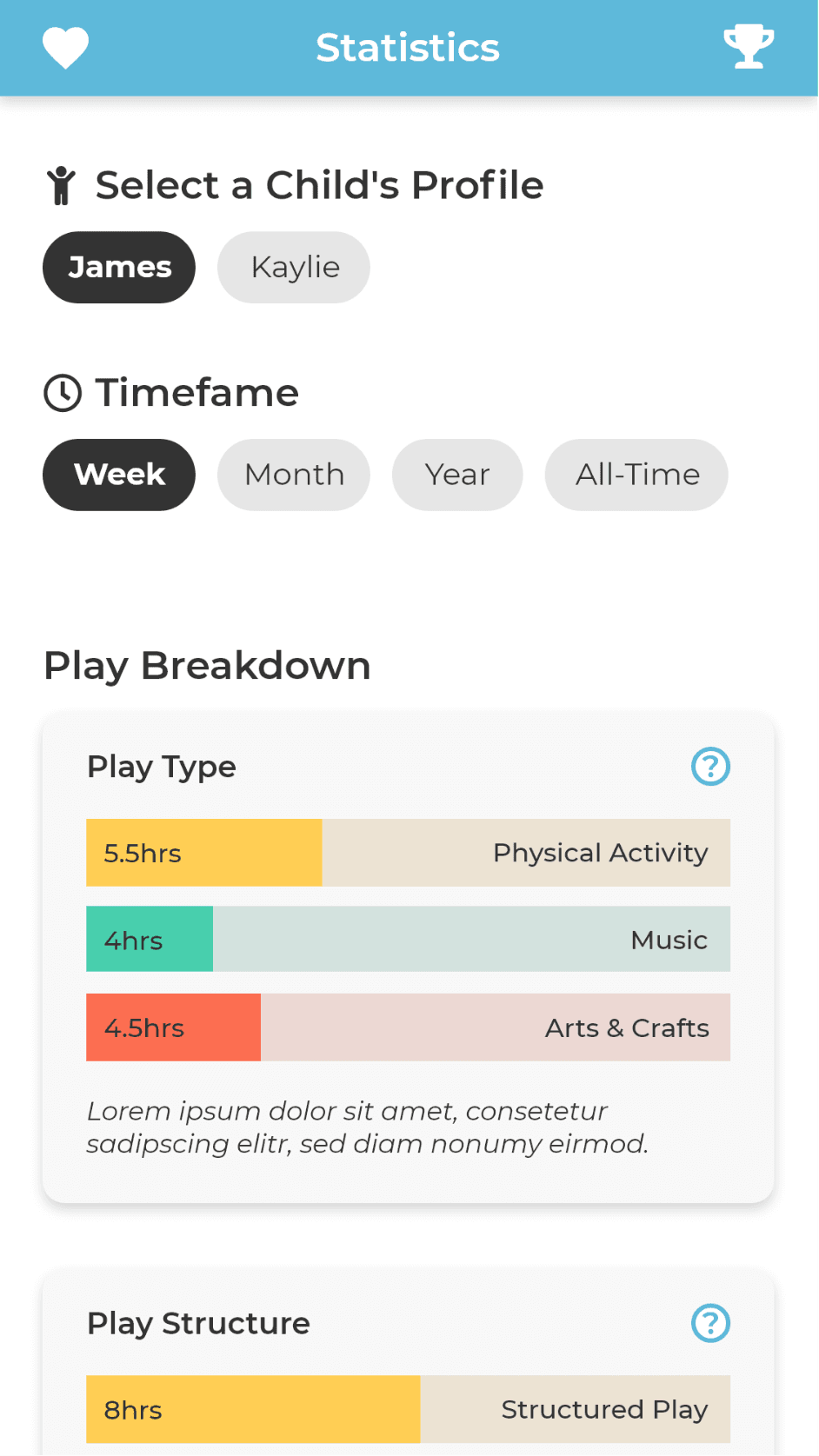Choose the Year timeframe

(457, 475)
